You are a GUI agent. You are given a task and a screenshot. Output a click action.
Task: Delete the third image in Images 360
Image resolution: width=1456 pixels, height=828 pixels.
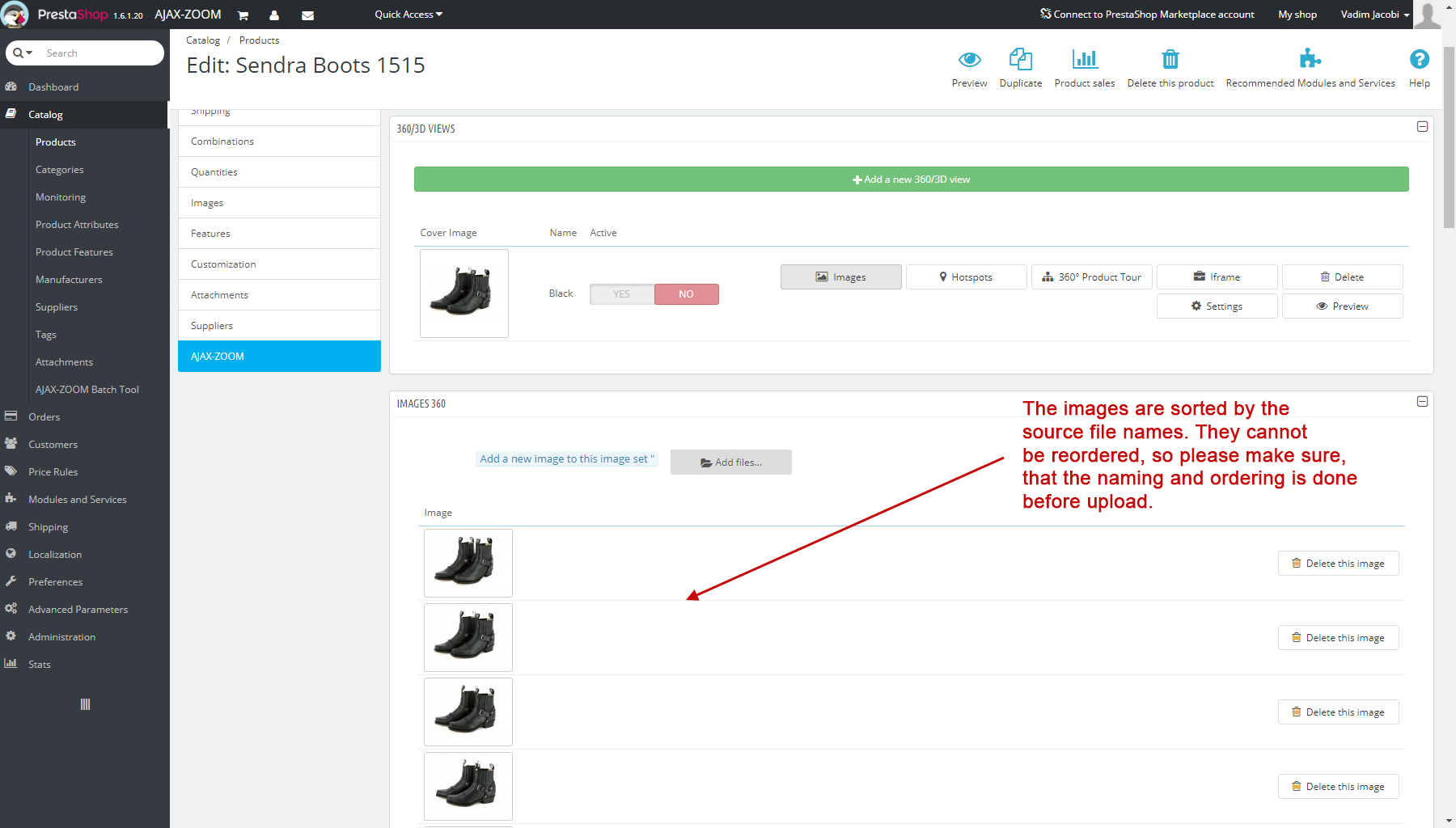pyautogui.click(x=1338, y=712)
